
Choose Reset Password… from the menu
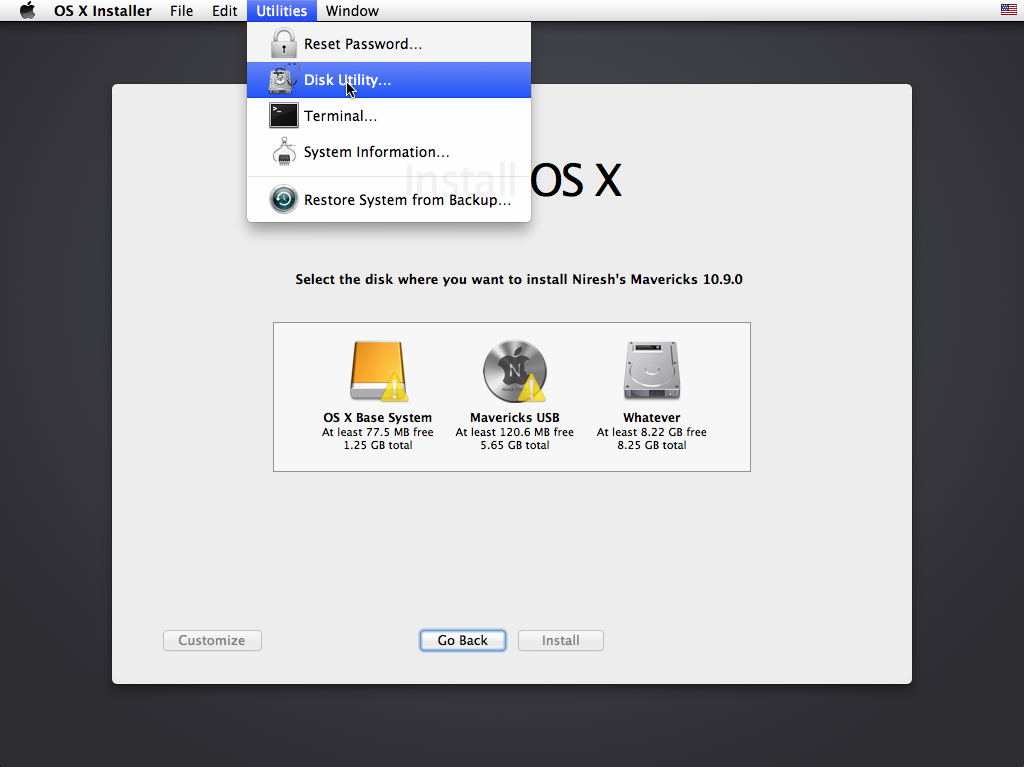pyautogui.click(x=389, y=44)
